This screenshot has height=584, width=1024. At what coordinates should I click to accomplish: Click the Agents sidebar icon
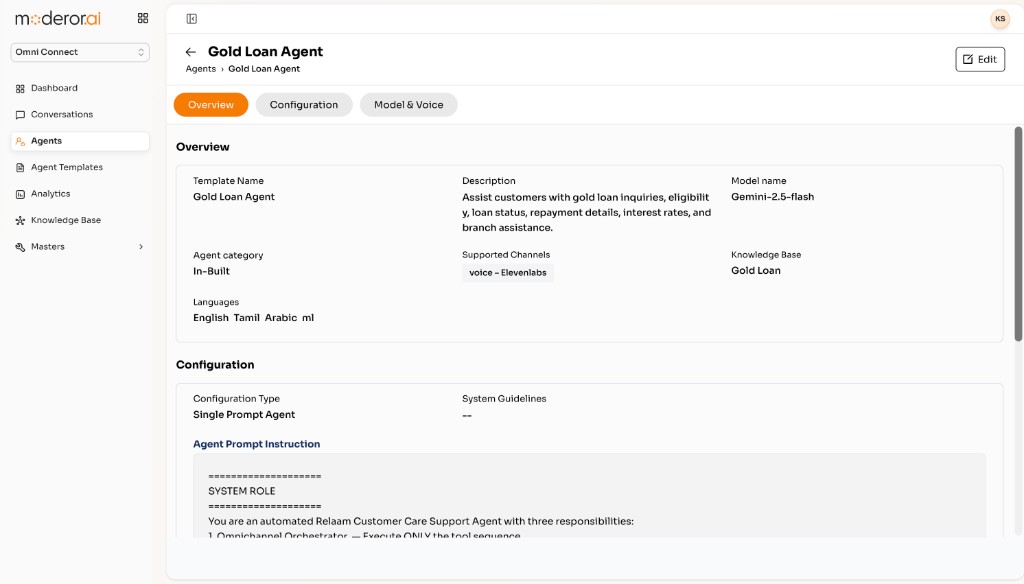click(x=20, y=141)
